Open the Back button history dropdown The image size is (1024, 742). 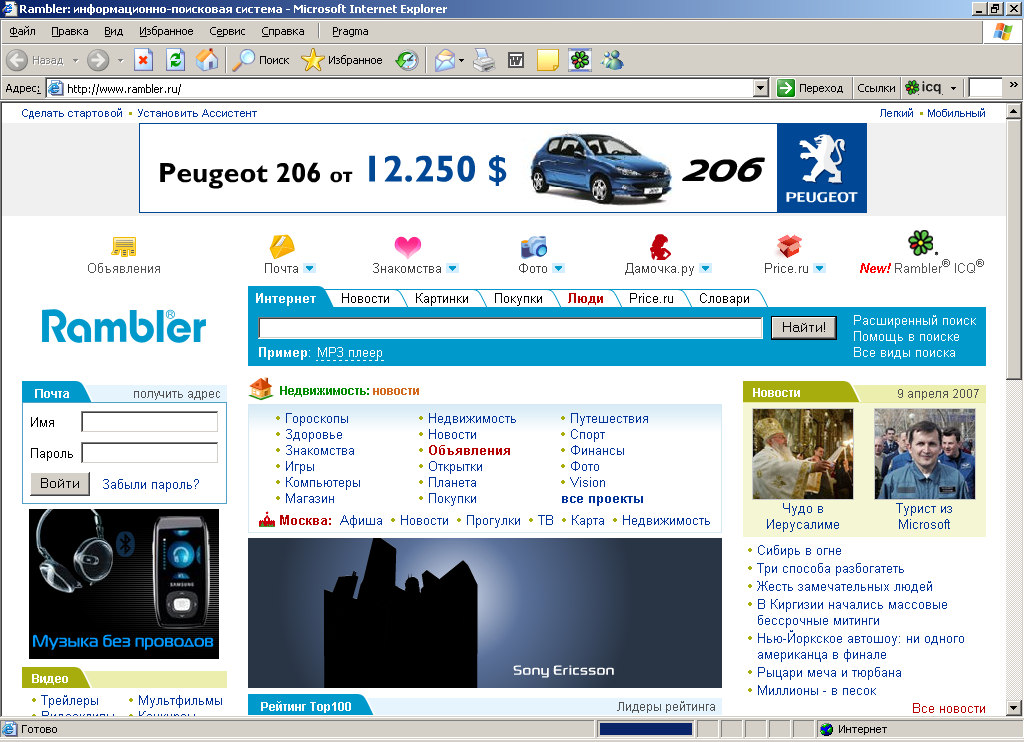pos(75,60)
